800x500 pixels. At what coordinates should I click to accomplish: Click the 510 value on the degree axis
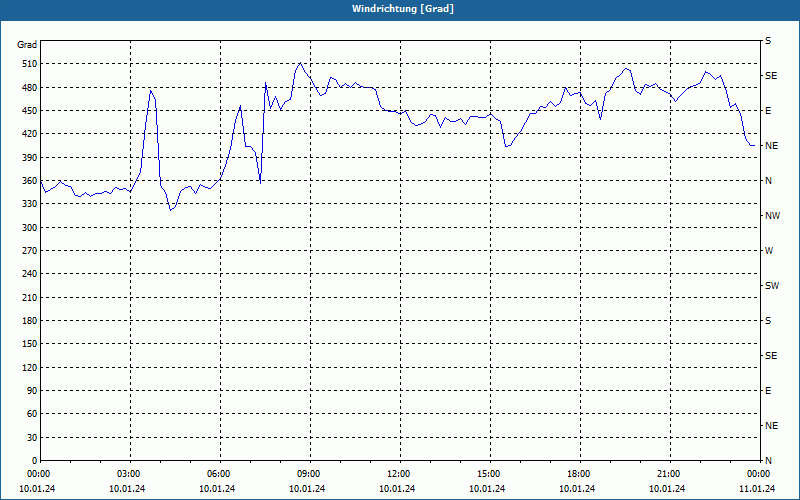click(30, 64)
